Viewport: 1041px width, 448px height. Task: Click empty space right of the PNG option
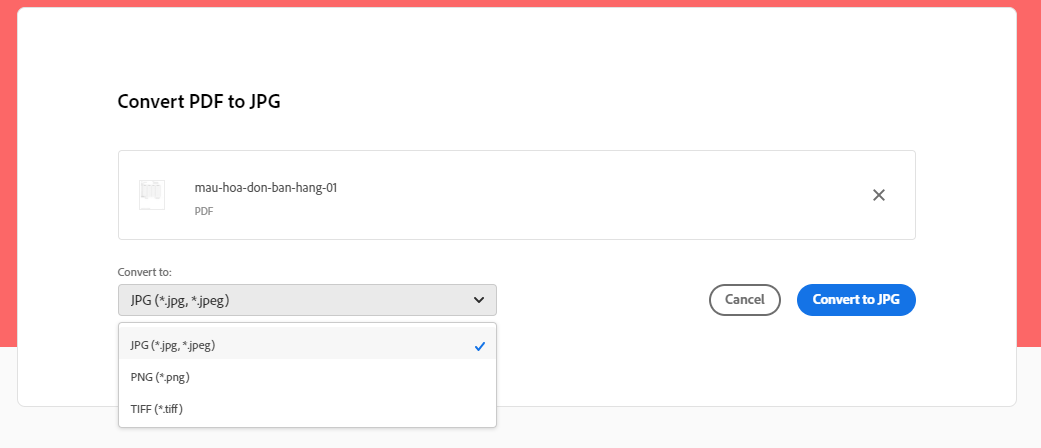pos(350,377)
